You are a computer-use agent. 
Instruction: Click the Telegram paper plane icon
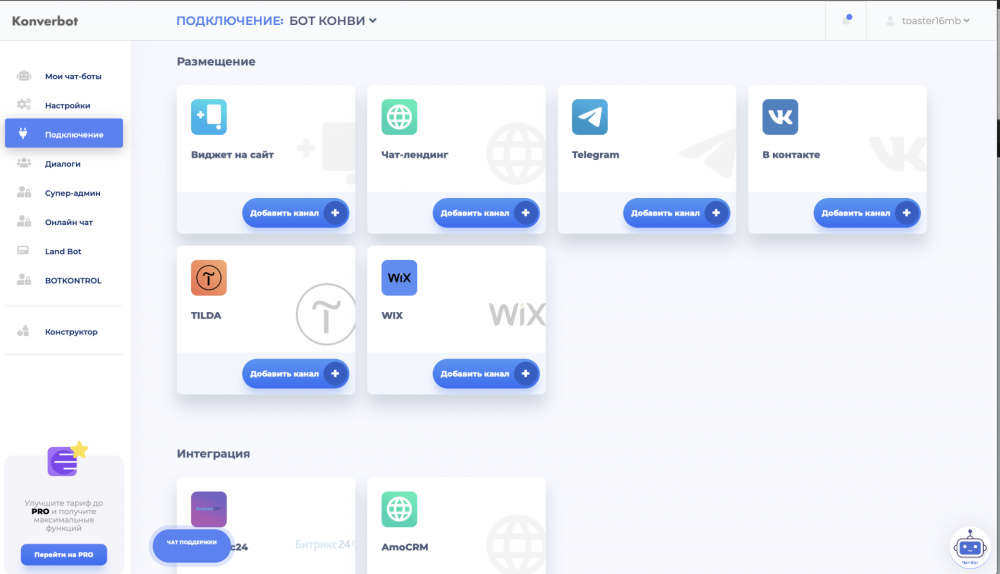[590, 117]
